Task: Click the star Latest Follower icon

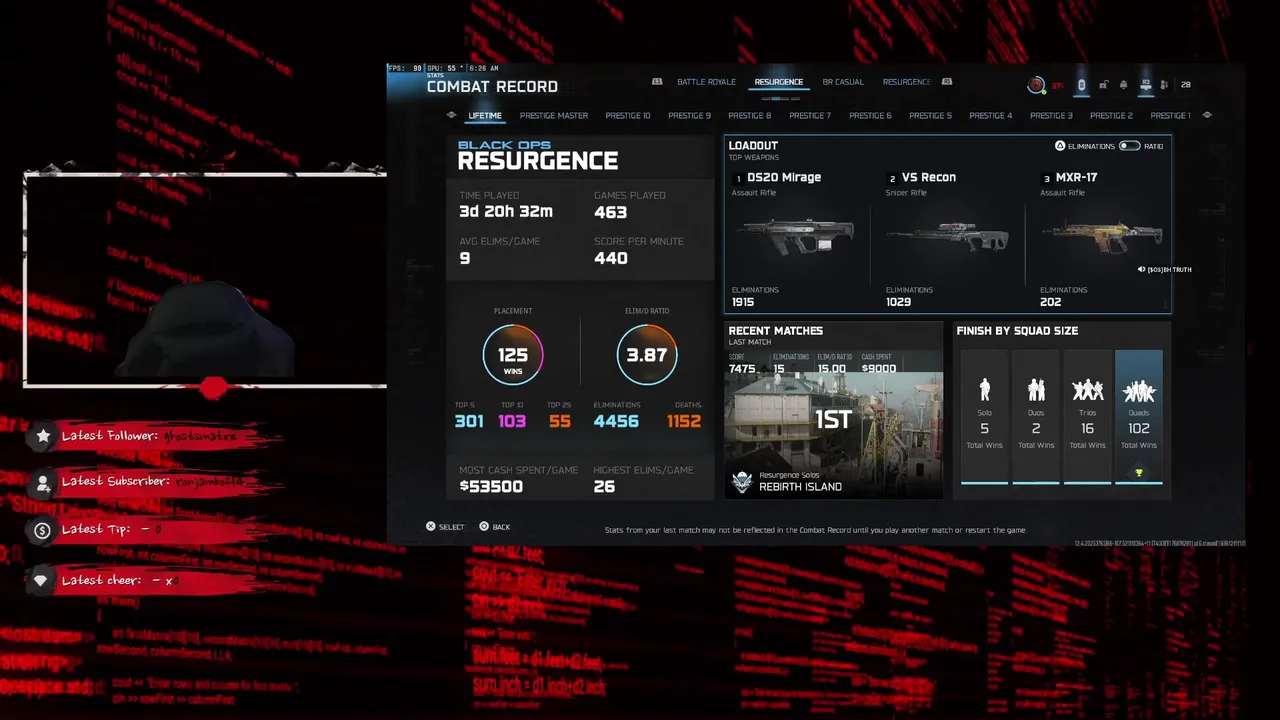Action: click(43, 436)
